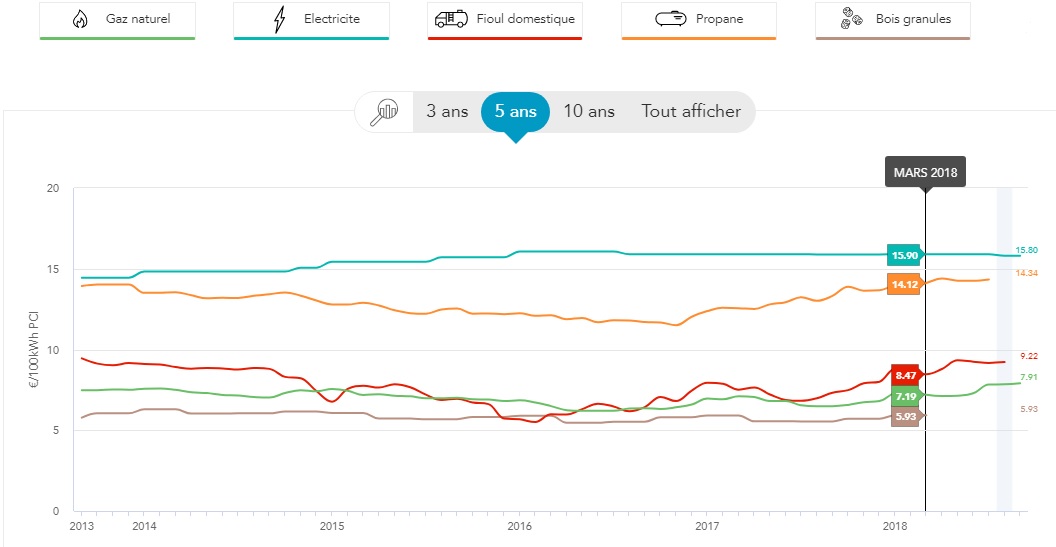
Task: Toggle the Propane series
Action: (699, 21)
